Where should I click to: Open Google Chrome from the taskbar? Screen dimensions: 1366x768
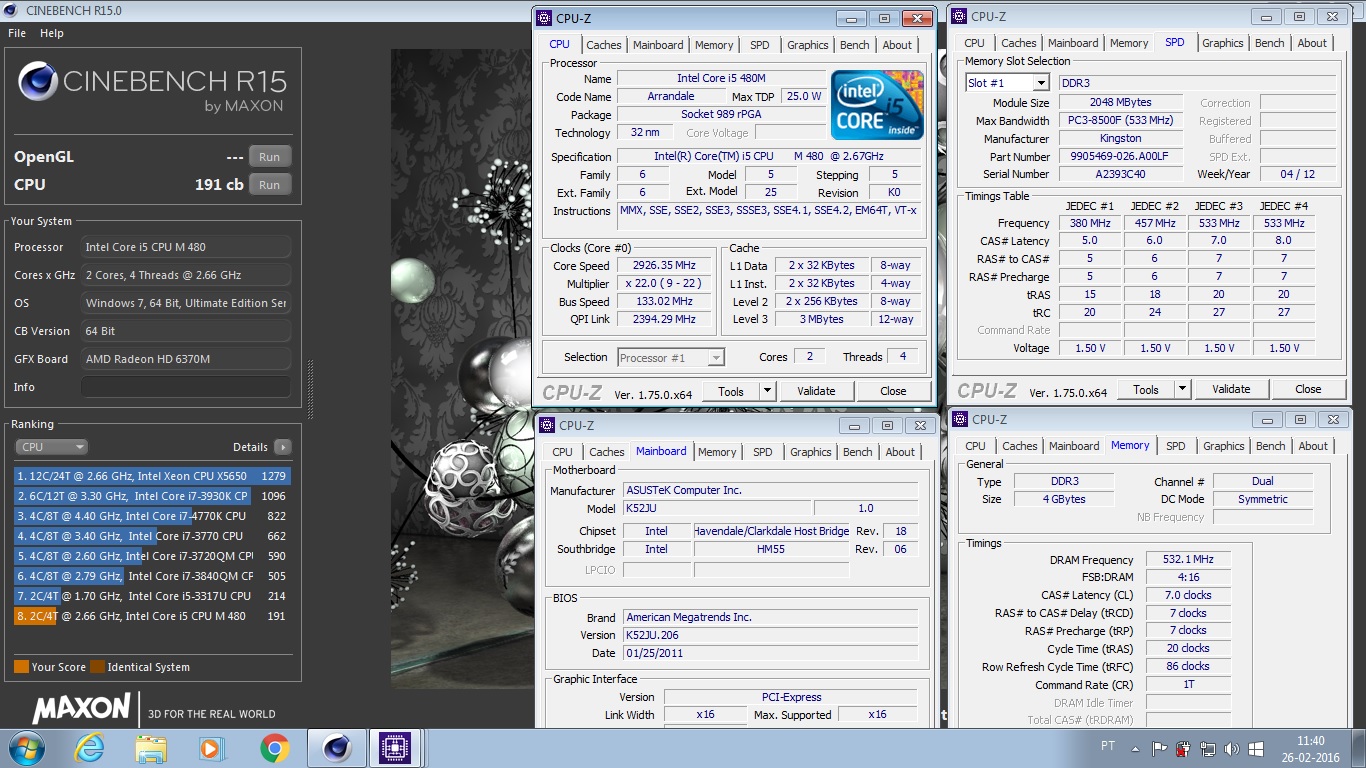274,748
